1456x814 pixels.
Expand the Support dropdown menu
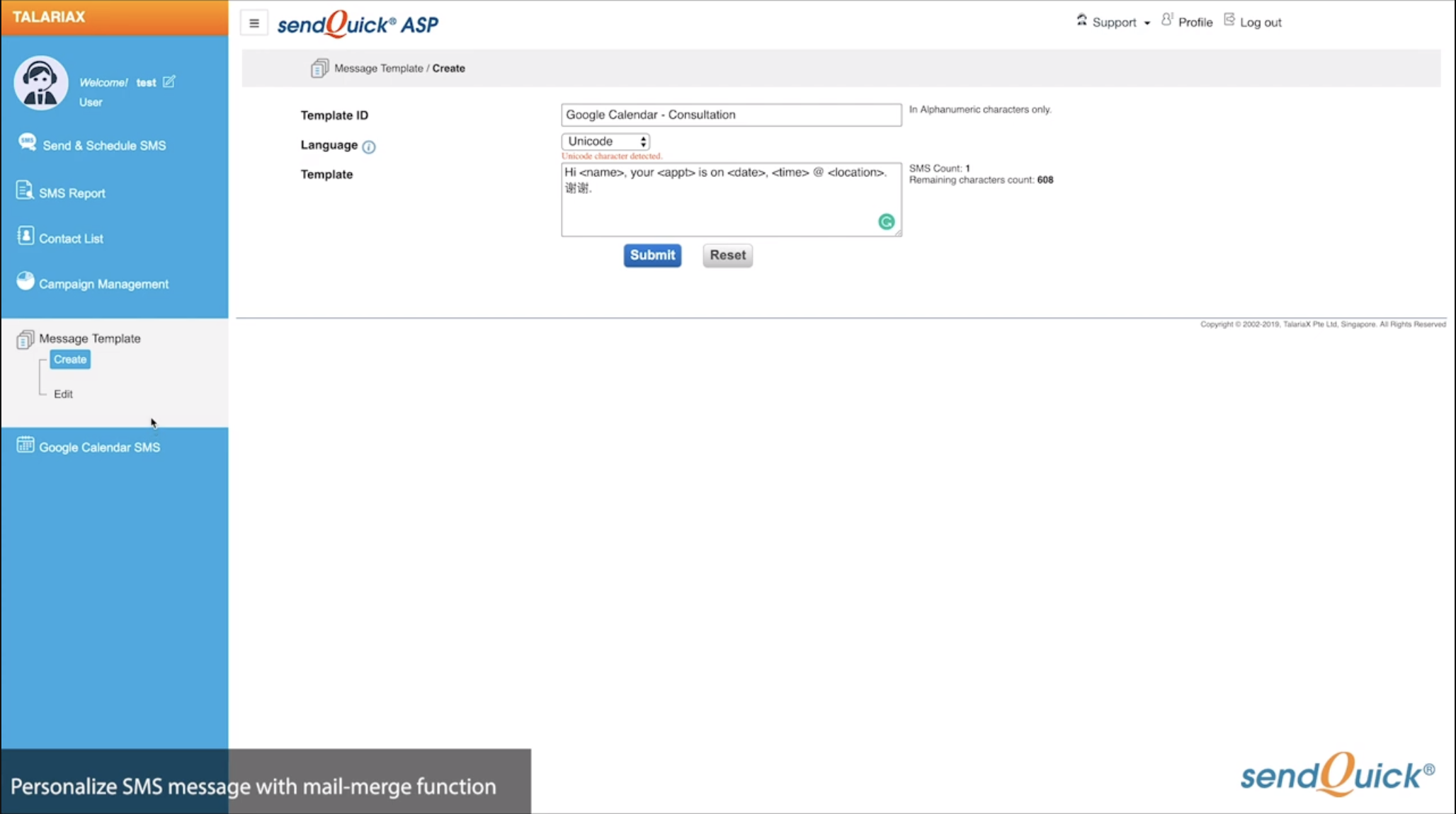click(1114, 22)
